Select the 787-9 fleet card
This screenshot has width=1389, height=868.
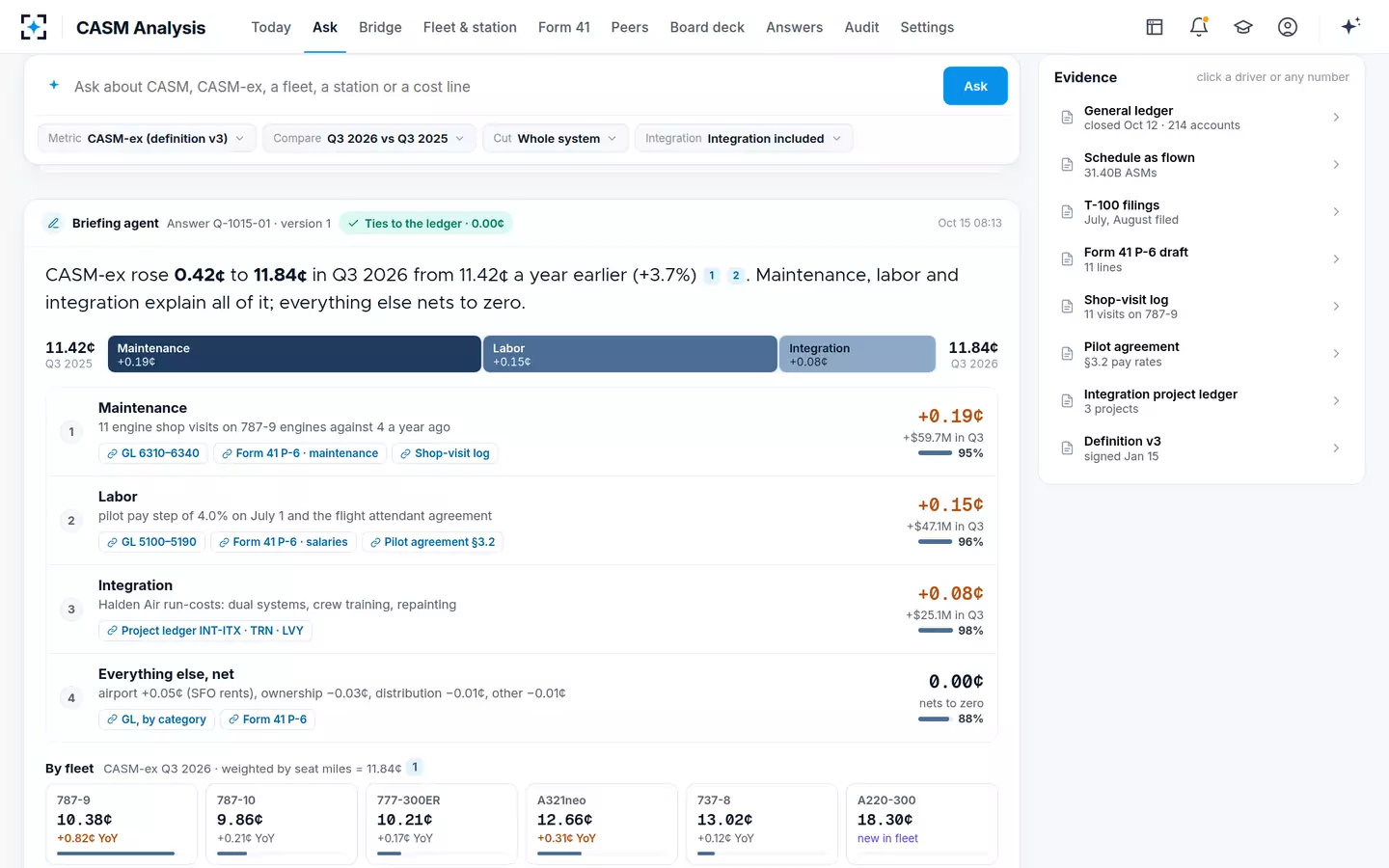pos(122,825)
